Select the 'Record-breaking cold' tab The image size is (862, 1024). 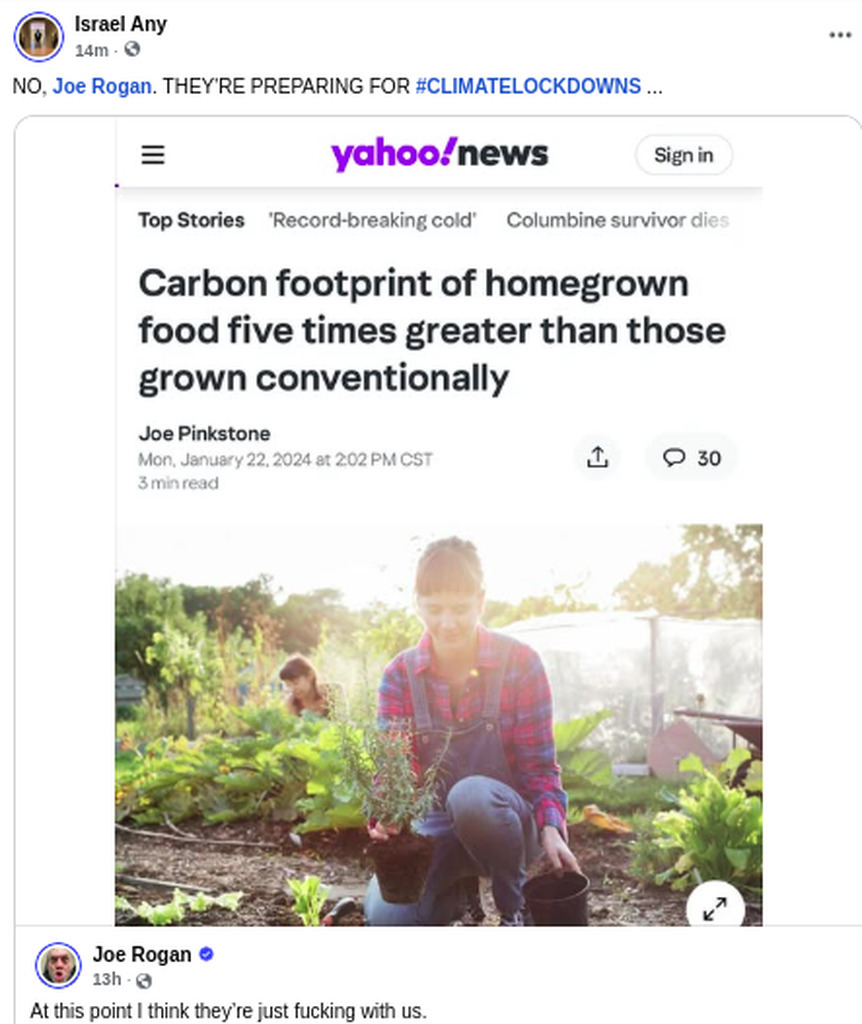tap(372, 220)
